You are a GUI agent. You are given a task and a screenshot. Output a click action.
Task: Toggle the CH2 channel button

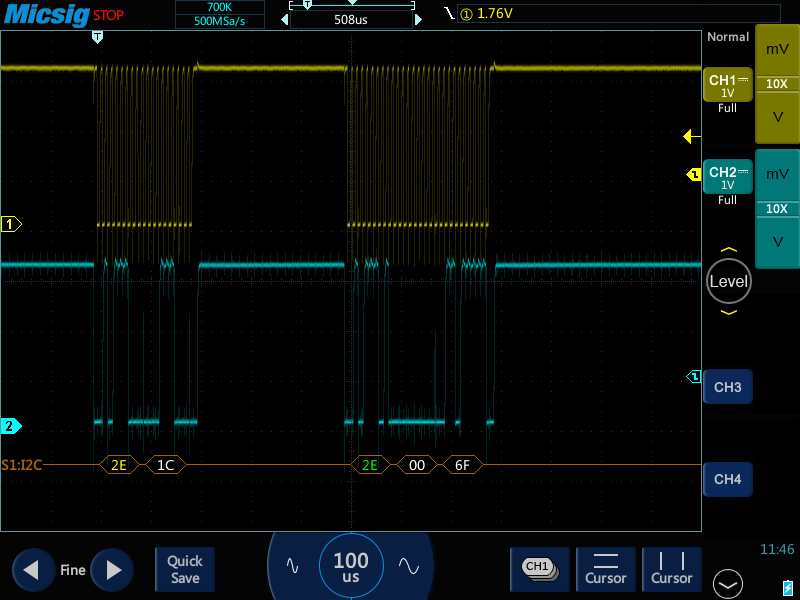(728, 177)
